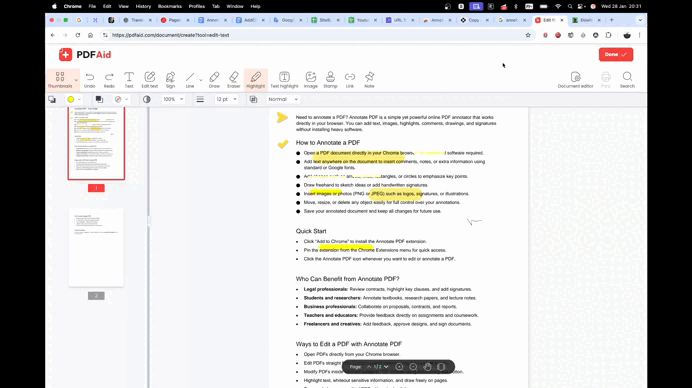Image resolution: width=692 pixels, height=388 pixels.
Task: Select page 1 thumbnail
Action: 96,143
